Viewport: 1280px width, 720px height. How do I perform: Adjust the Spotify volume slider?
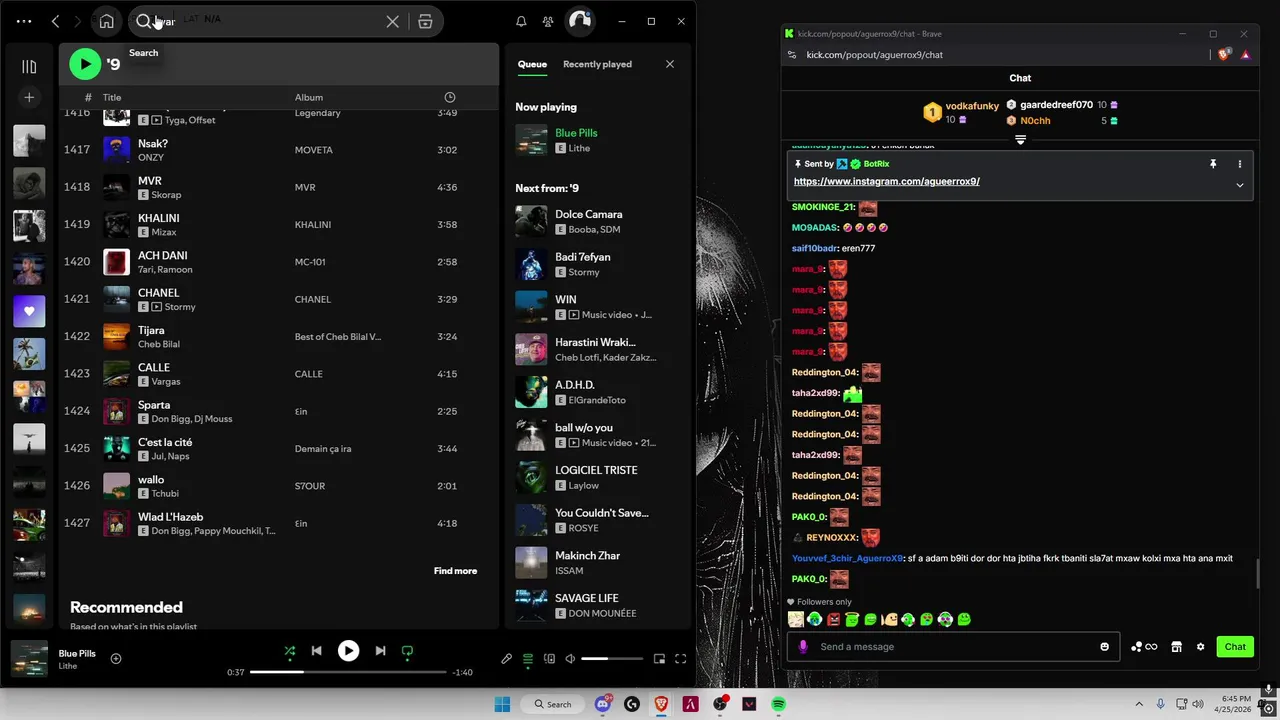(612, 659)
